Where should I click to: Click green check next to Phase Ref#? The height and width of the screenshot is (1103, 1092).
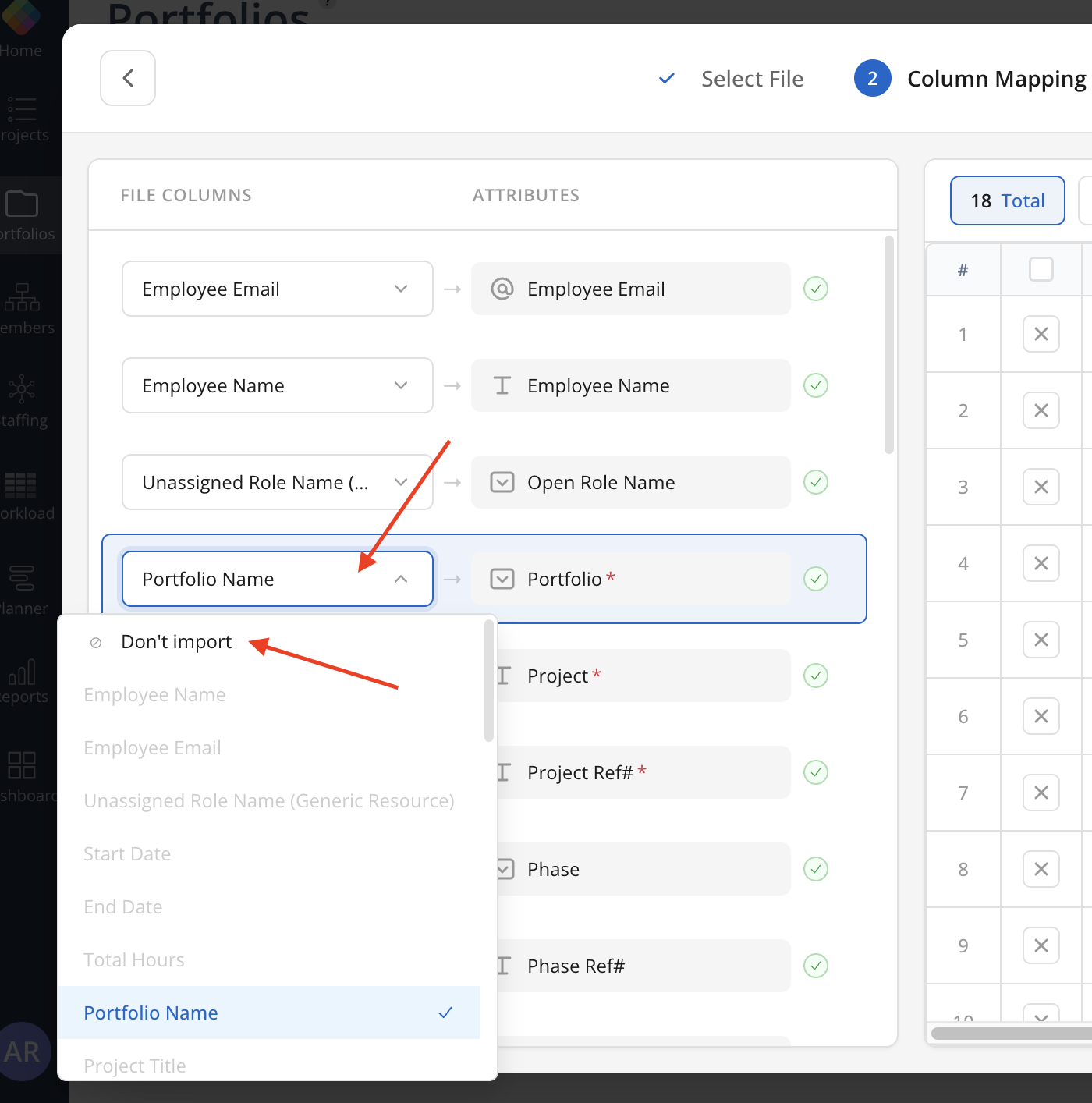click(x=816, y=966)
